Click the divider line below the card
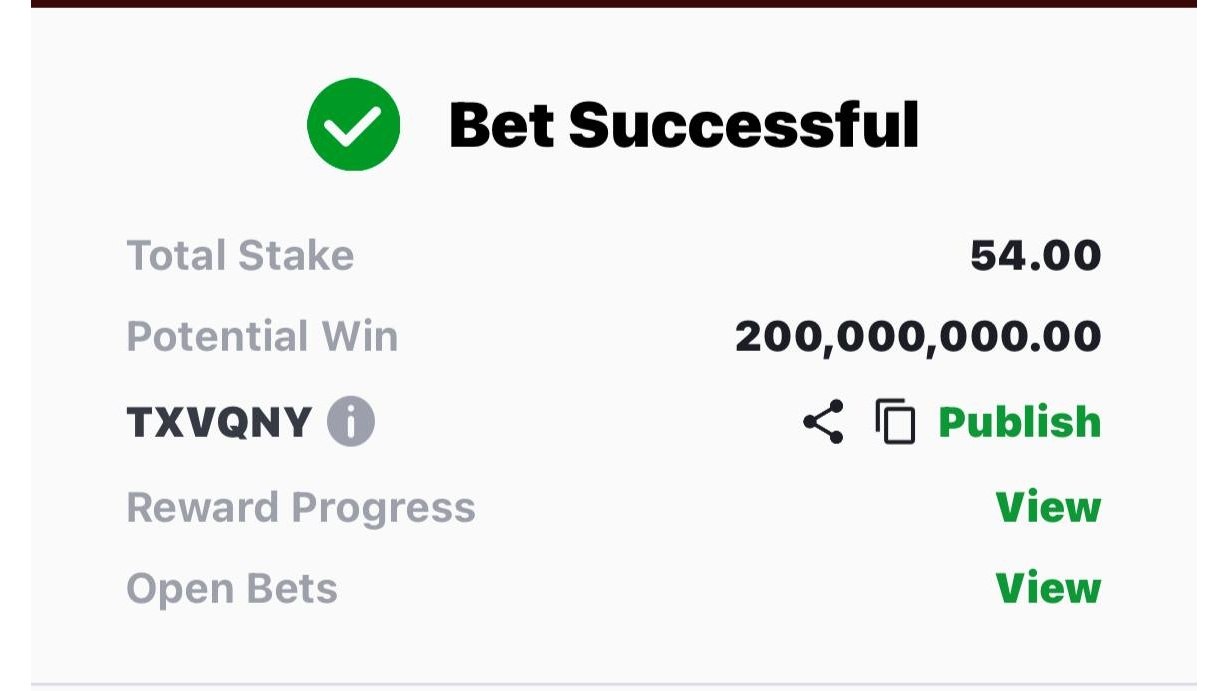The image size is (1228, 691). [x=614, y=686]
